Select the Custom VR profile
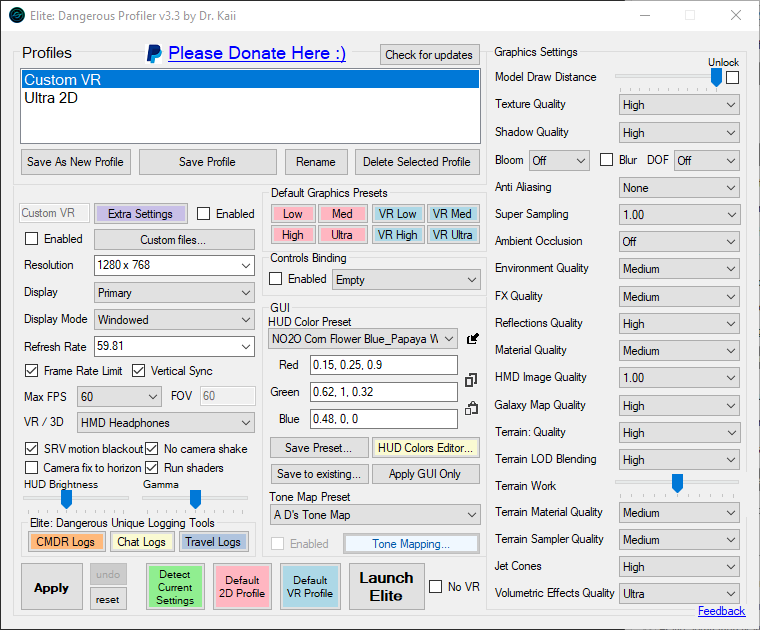Screen dimensions: 760x630 click(250, 79)
